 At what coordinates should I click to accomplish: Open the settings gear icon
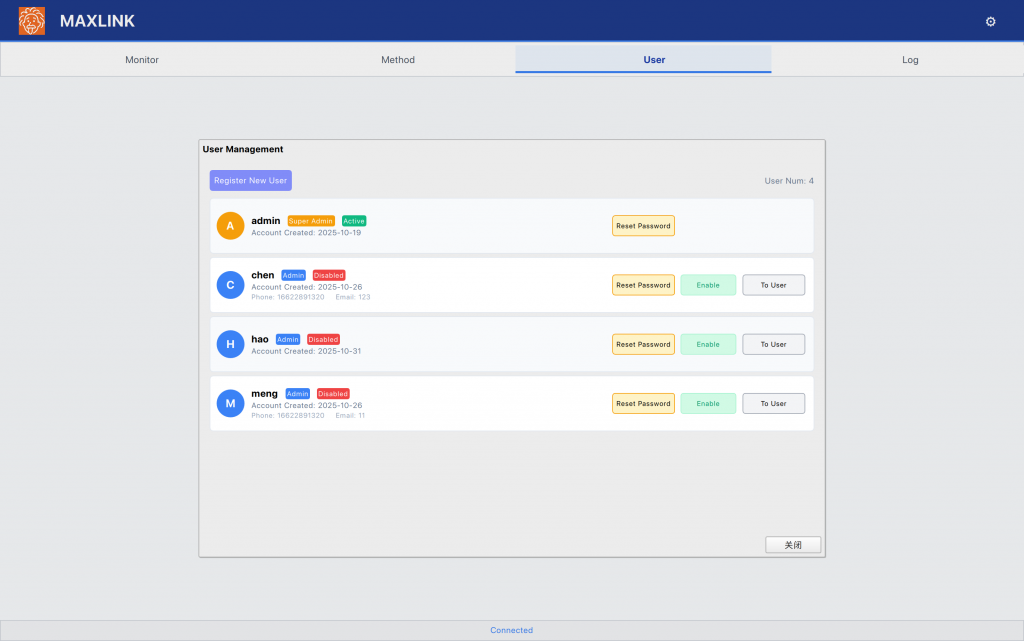[x=990, y=21]
